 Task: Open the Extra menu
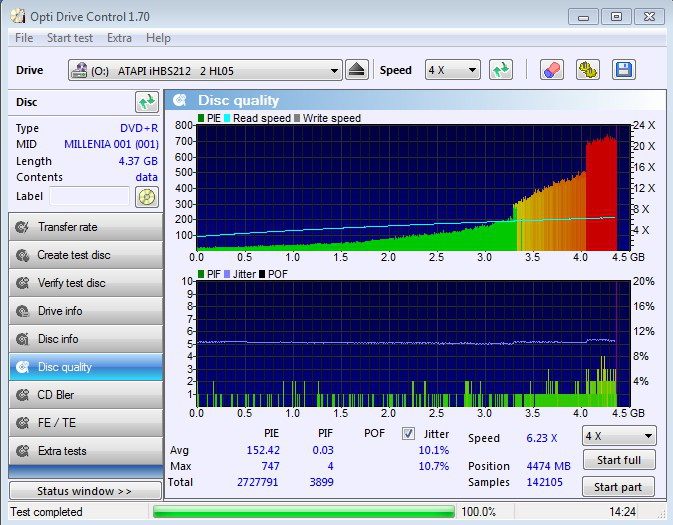(x=119, y=38)
